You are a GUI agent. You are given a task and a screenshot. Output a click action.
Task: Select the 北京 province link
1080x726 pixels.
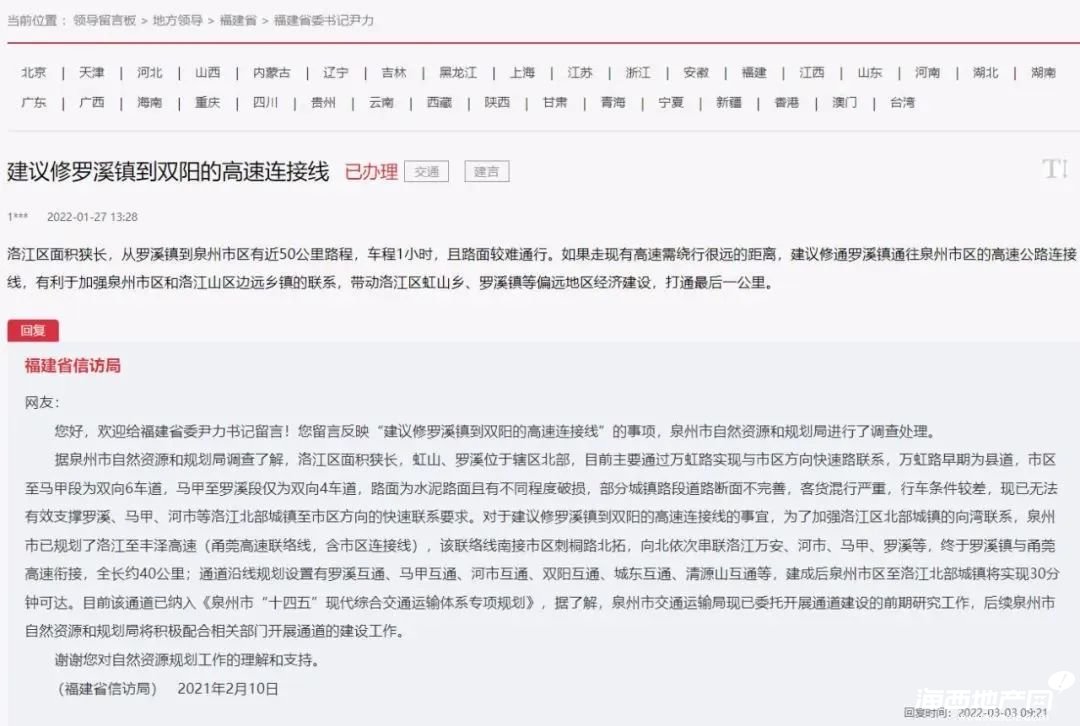34,72
